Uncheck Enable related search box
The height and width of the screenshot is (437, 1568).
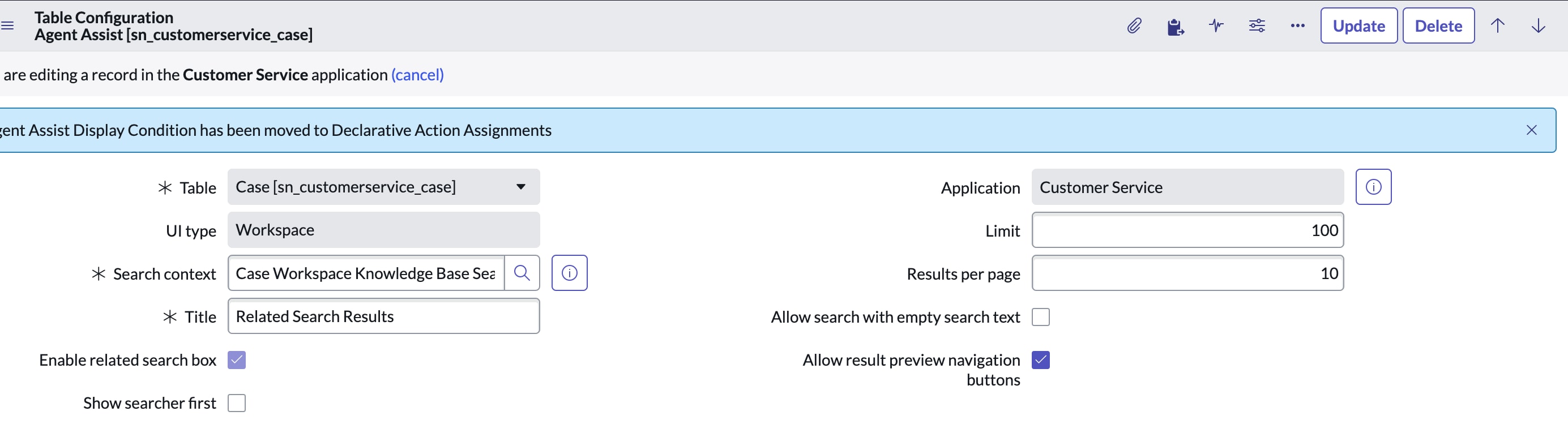coord(237,359)
